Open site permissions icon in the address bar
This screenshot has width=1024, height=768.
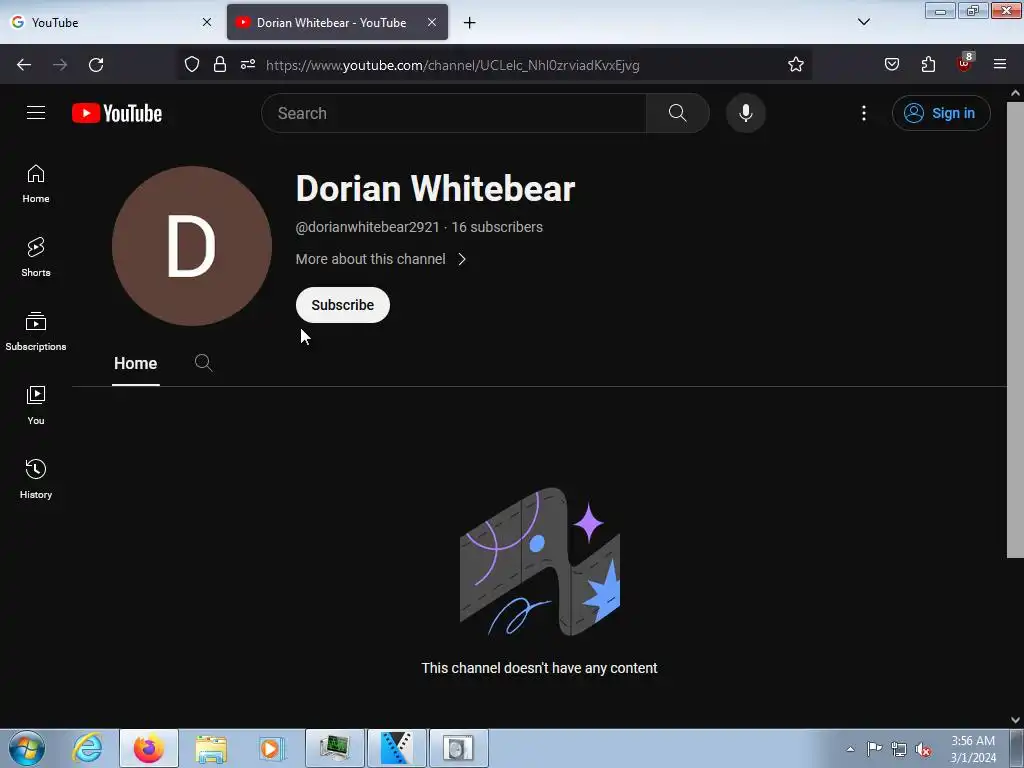pyautogui.click(x=248, y=65)
